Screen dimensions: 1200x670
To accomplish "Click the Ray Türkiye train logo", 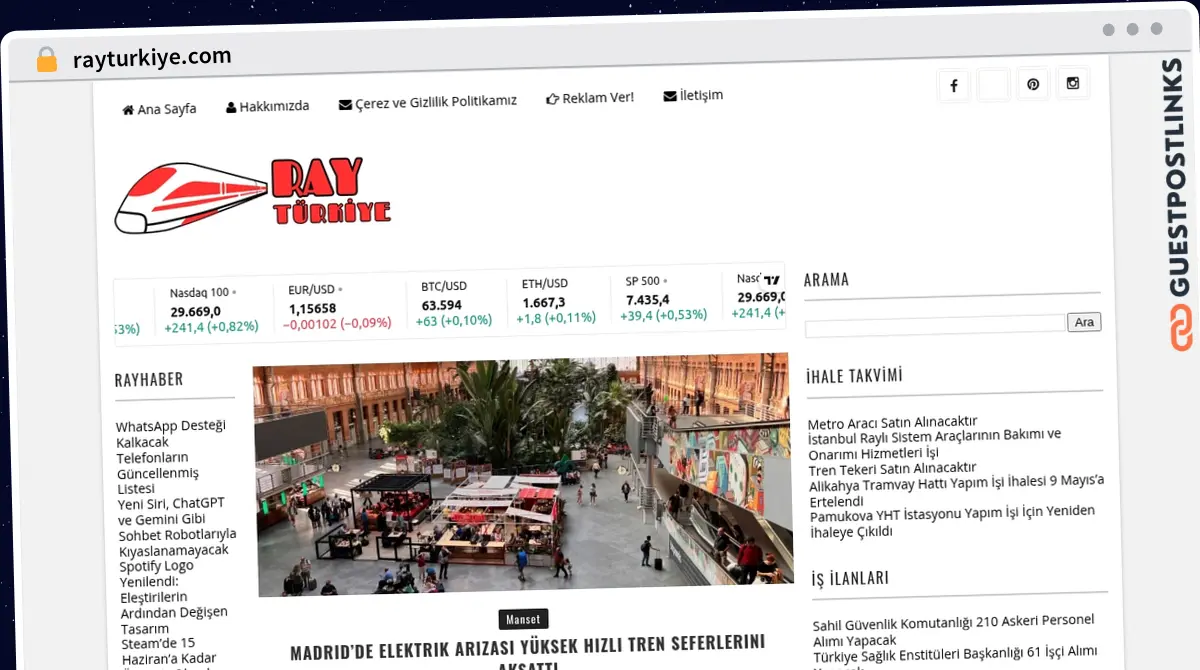I will [x=252, y=195].
